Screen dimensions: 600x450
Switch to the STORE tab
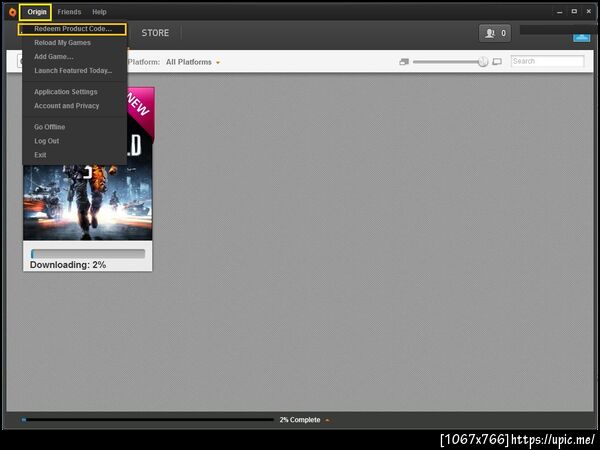point(155,33)
